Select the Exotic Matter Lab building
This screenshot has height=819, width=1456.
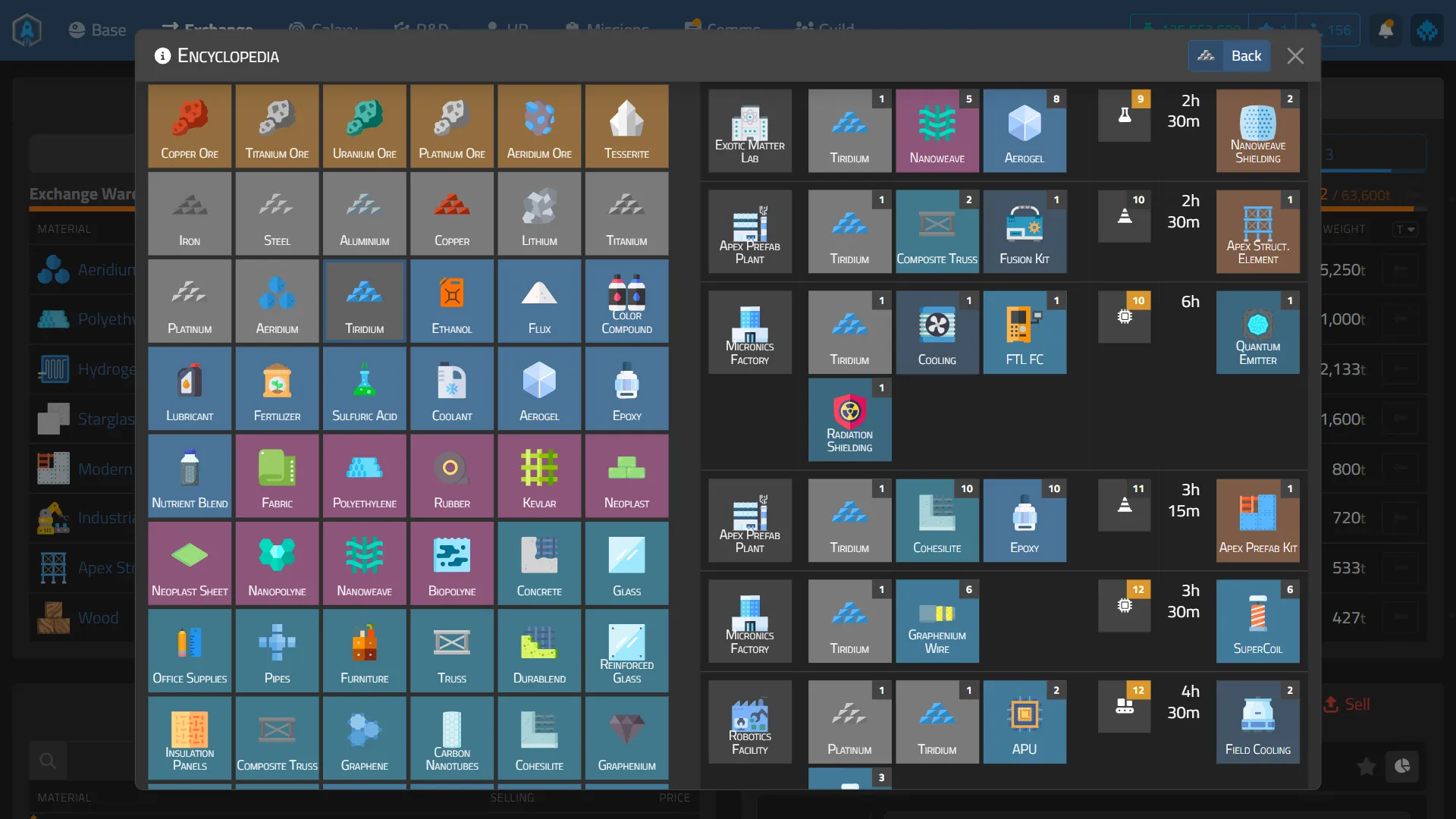(x=750, y=130)
